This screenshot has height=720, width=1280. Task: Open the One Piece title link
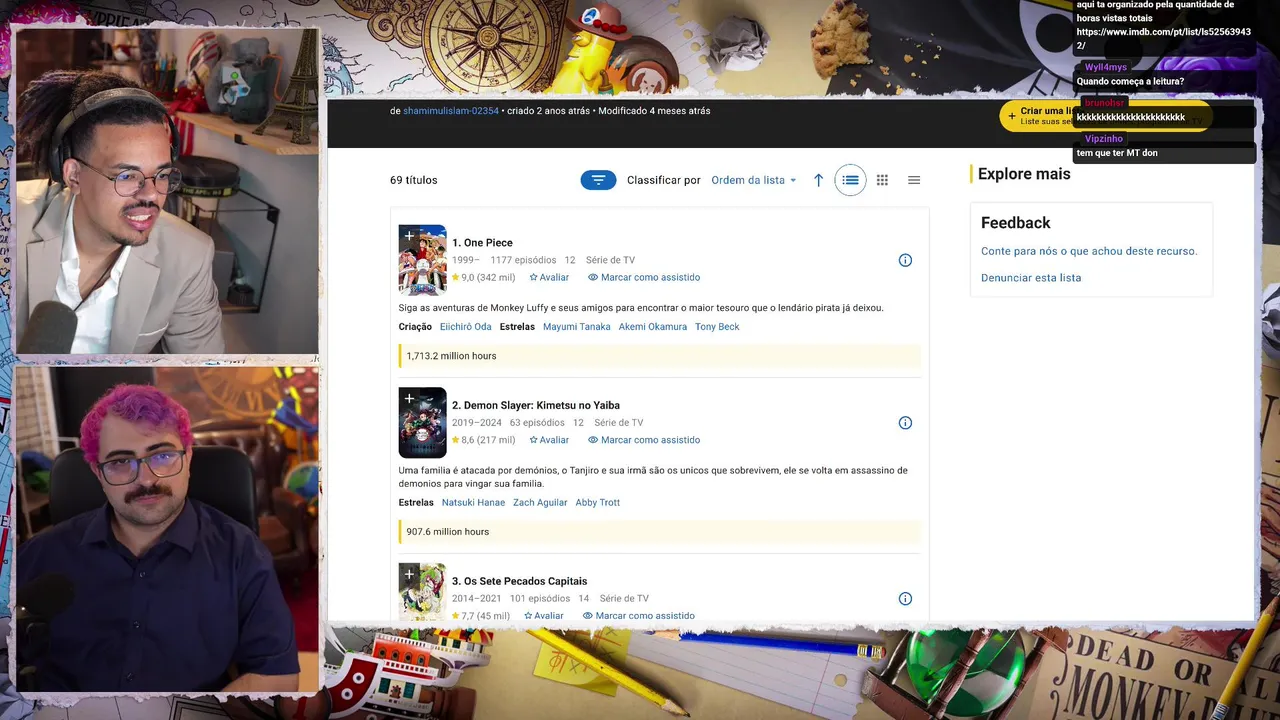click(x=482, y=243)
